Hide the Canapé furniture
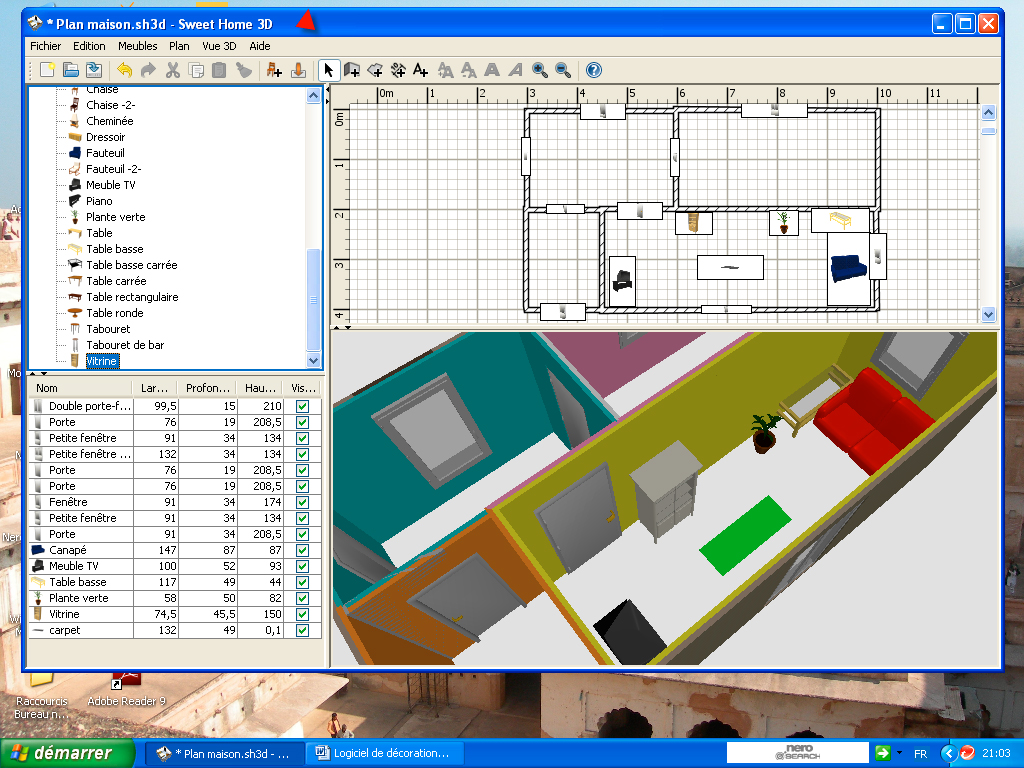 tap(302, 550)
